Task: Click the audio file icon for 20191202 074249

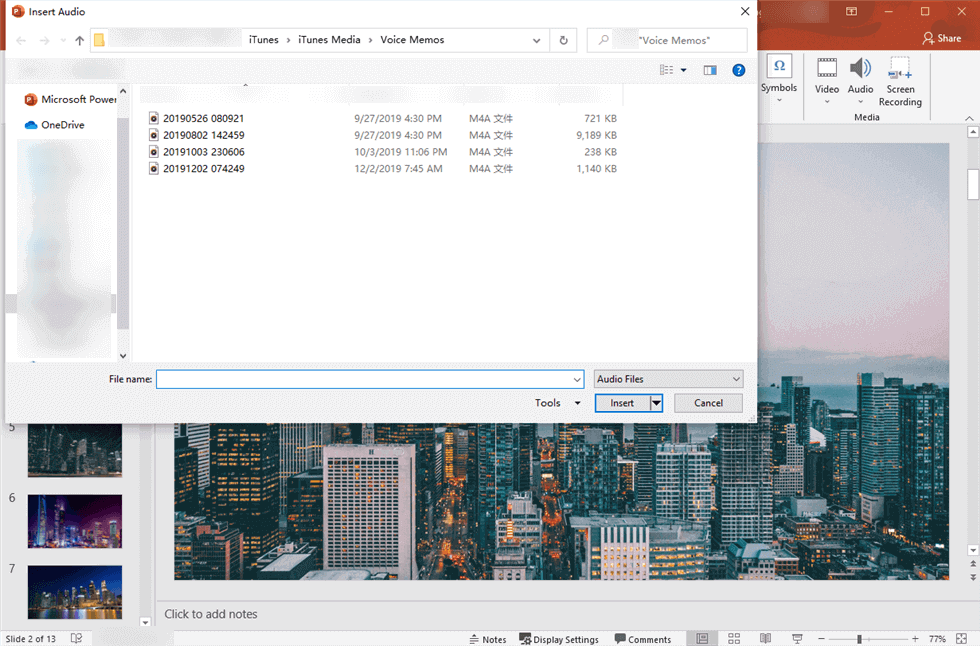Action: pyautogui.click(x=154, y=169)
